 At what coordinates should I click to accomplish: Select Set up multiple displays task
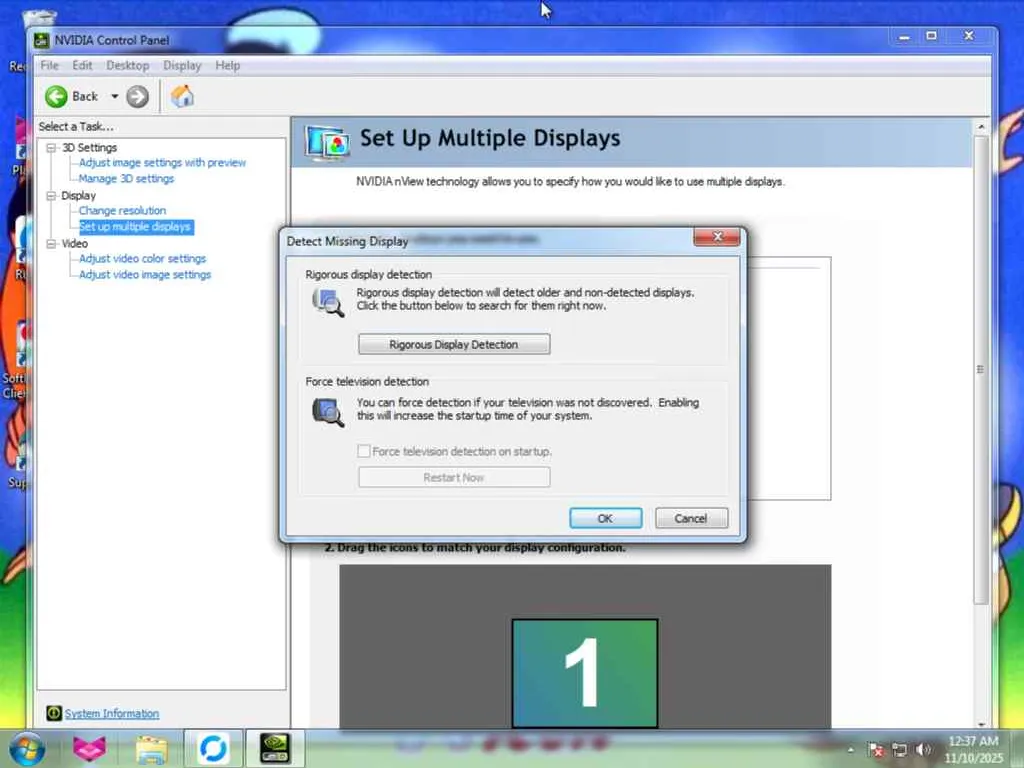click(x=136, y=227)
